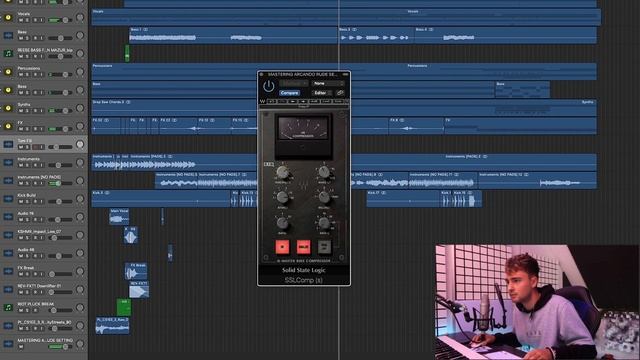Toggle the A/B setup button in Waves toolbar
The height and width of the screenshot is (360, 640).
tap(314, 101)
